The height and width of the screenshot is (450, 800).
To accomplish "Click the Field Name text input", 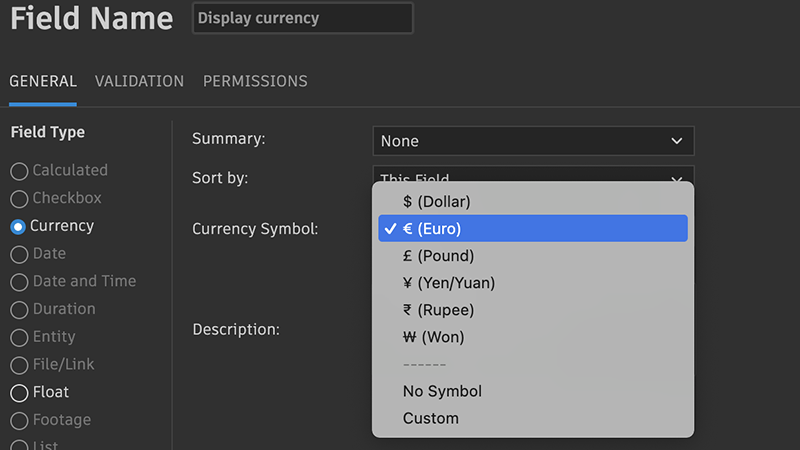I will coord(302,18).
